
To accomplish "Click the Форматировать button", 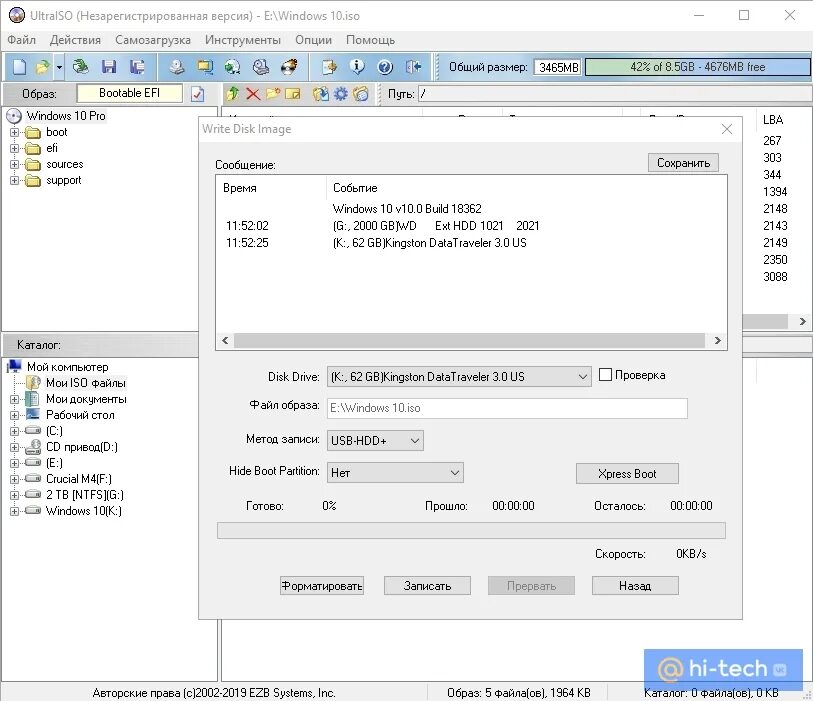I will click(x=321, y=586).
